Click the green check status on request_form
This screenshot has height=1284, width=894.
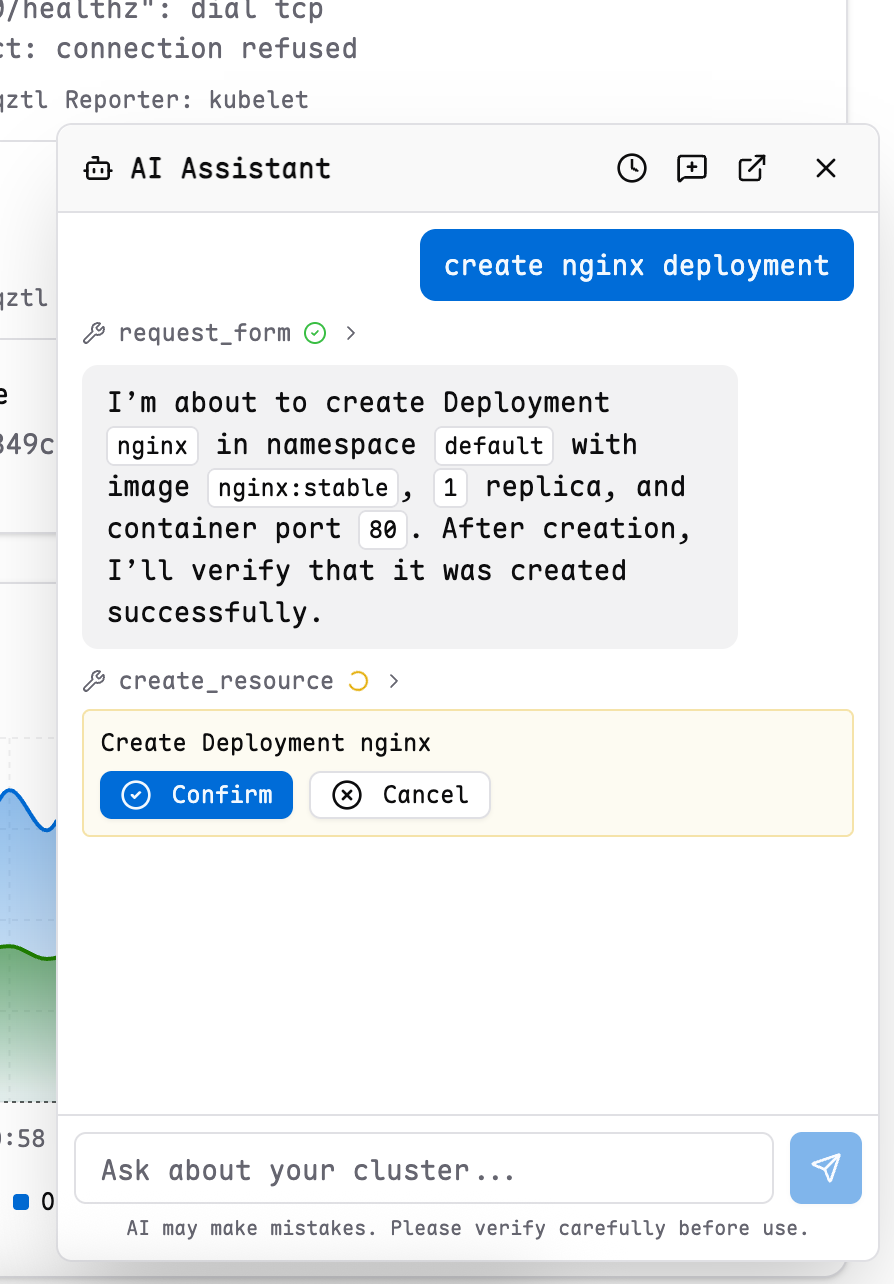pos(315,333)
